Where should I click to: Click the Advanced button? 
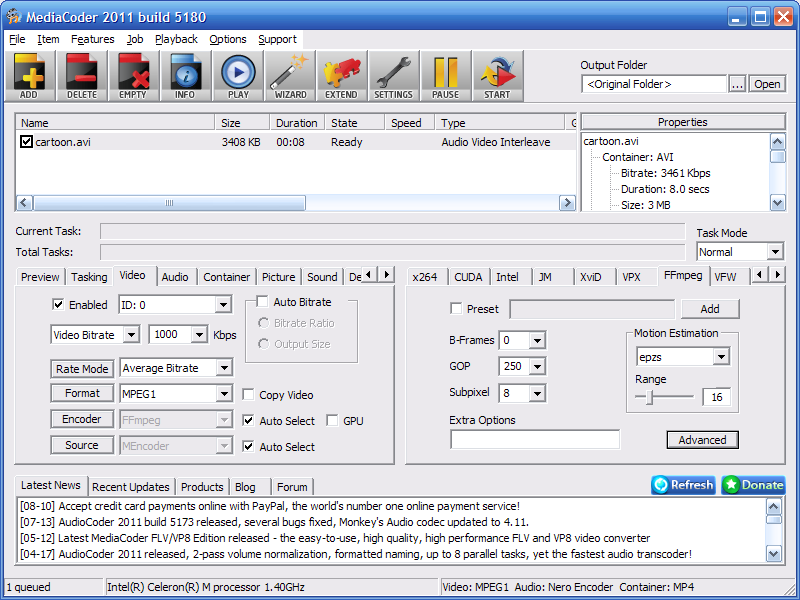702,440
